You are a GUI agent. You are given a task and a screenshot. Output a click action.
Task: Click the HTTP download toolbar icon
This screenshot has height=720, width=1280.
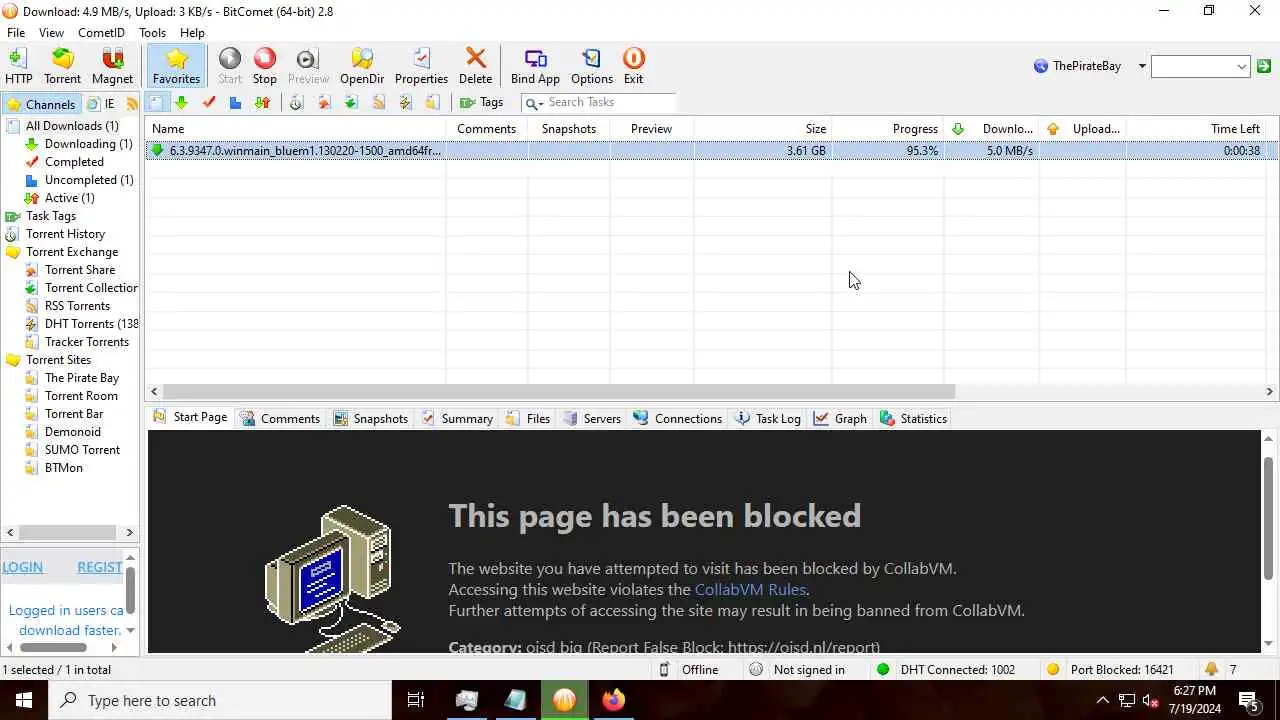point(18,66)
